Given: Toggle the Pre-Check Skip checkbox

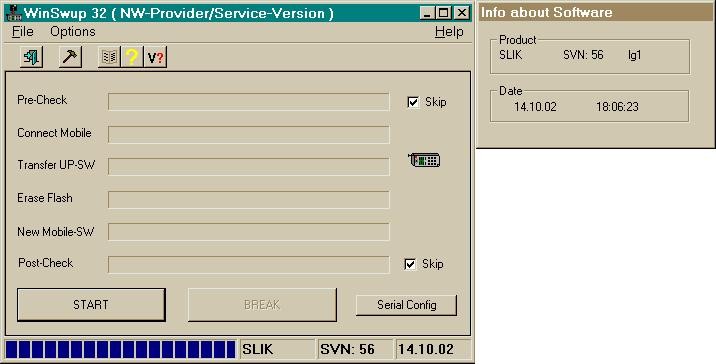Looking at the screenshot, I should (413, 102).
